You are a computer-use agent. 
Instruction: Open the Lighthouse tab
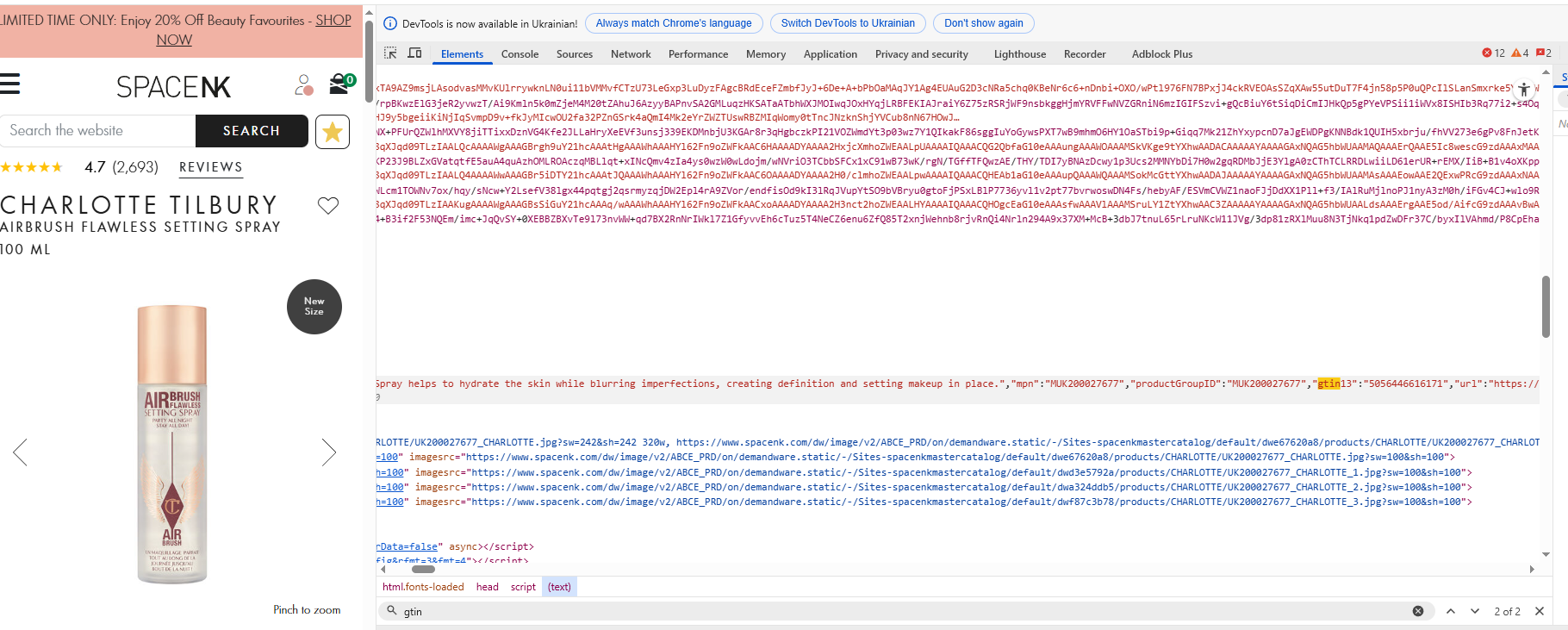[x=1020, y=54]
